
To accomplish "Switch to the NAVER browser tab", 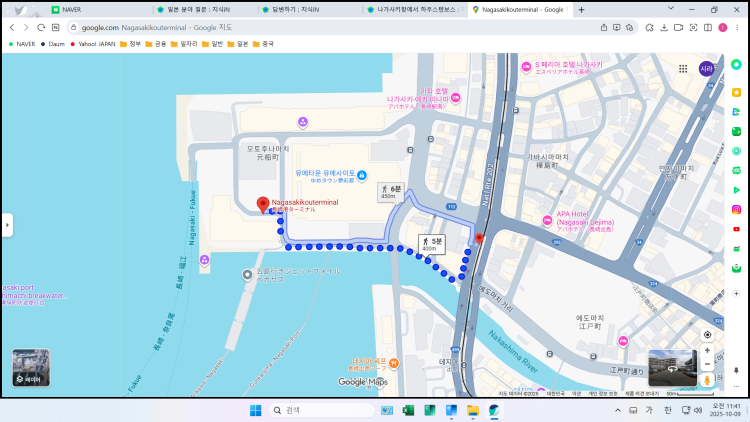I will pyautogui.click(x=90, y=9).
